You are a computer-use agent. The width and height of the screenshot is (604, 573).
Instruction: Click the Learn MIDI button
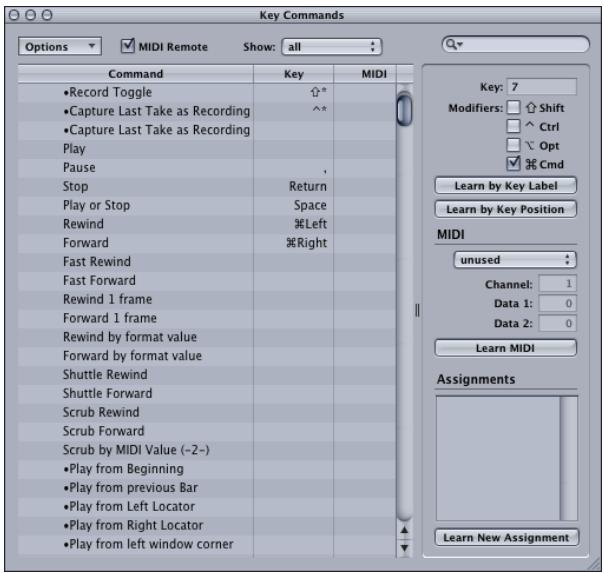click(506, 348)
